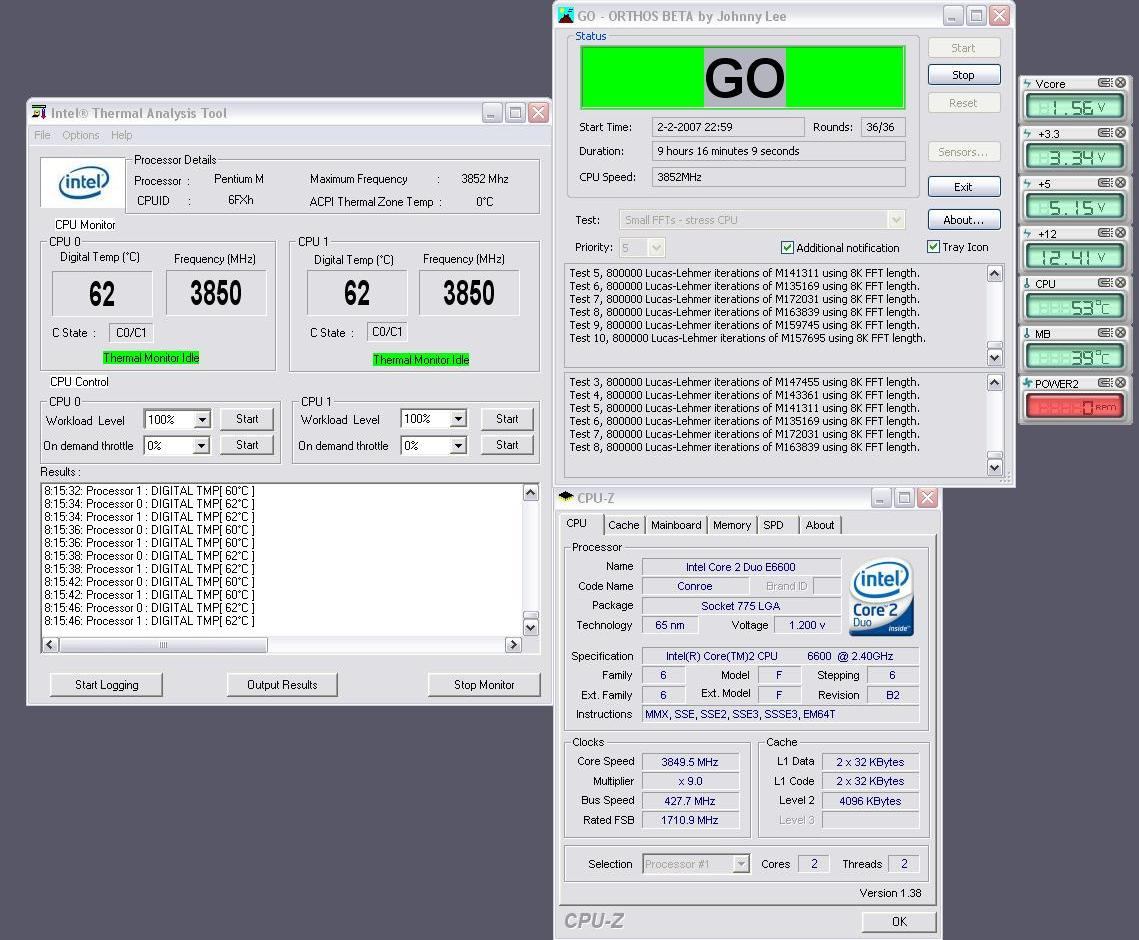Click the +3.3 lightning bolt icon

(1027, 134)
